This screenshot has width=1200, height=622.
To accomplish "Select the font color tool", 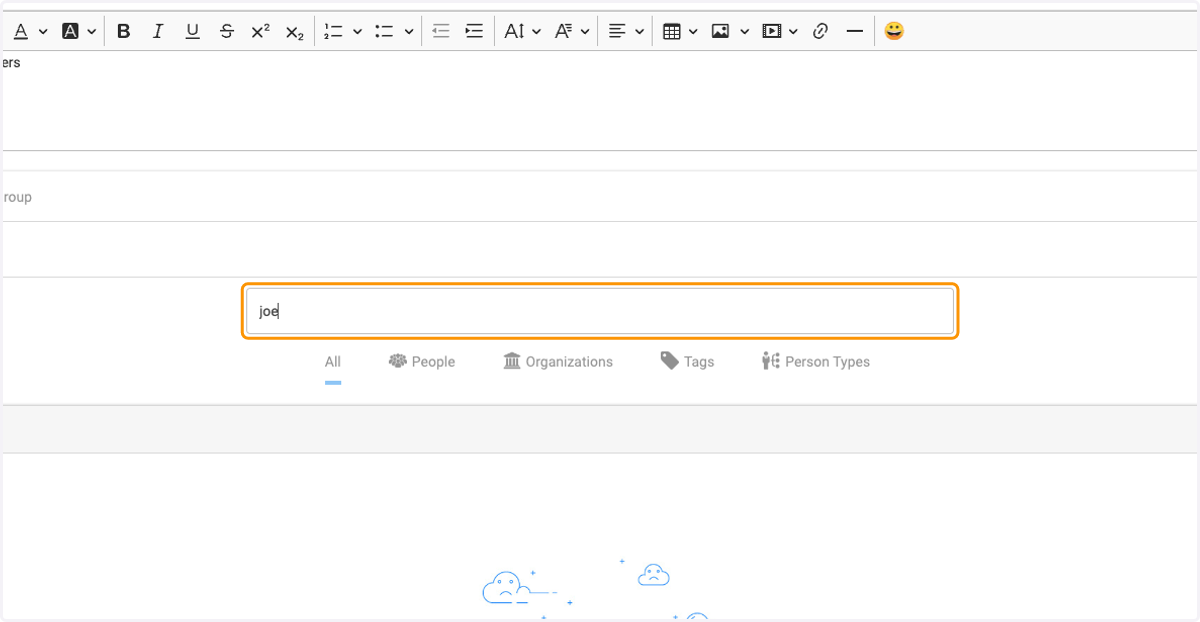I will [x=20, y=31].
